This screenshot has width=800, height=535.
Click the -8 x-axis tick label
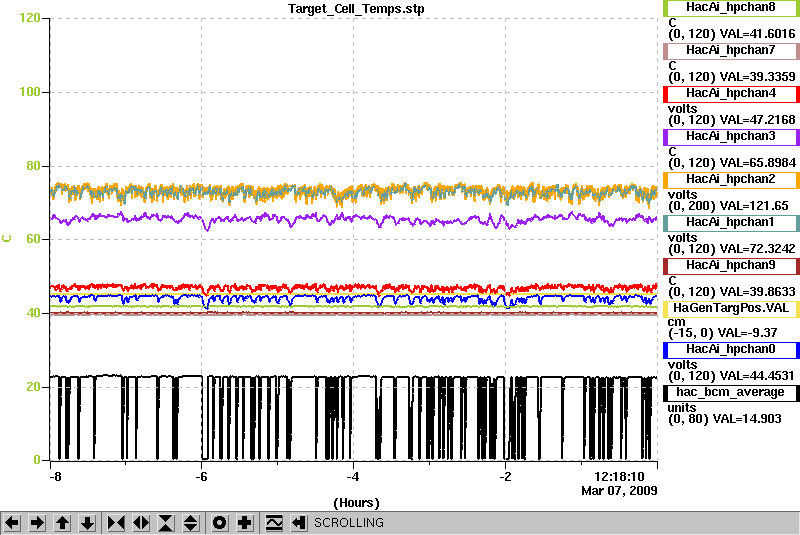pos(55,477)
